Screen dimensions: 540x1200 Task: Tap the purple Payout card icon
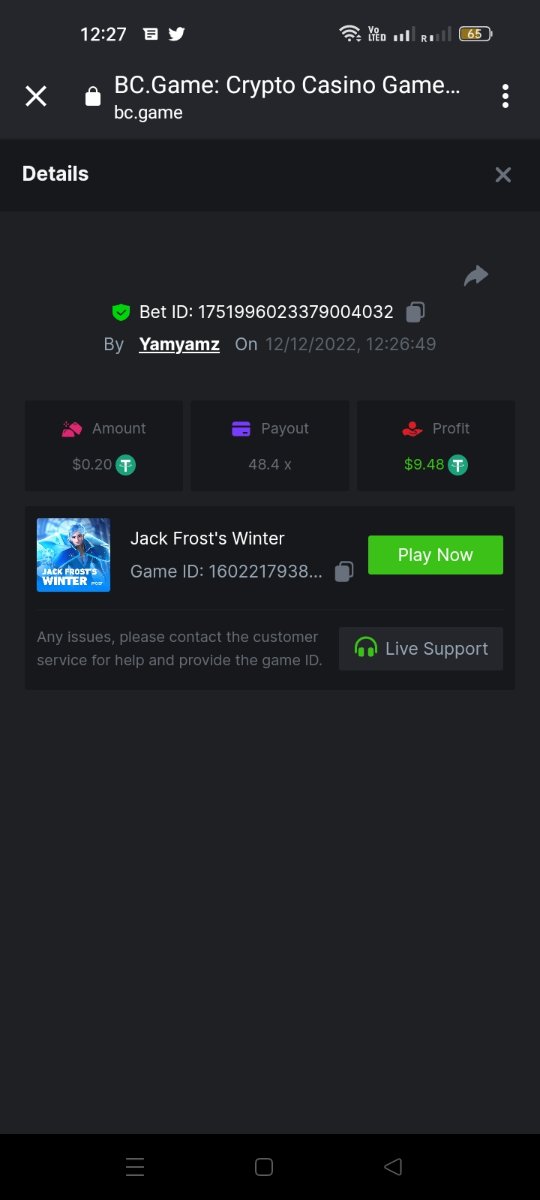coord(241,429)
